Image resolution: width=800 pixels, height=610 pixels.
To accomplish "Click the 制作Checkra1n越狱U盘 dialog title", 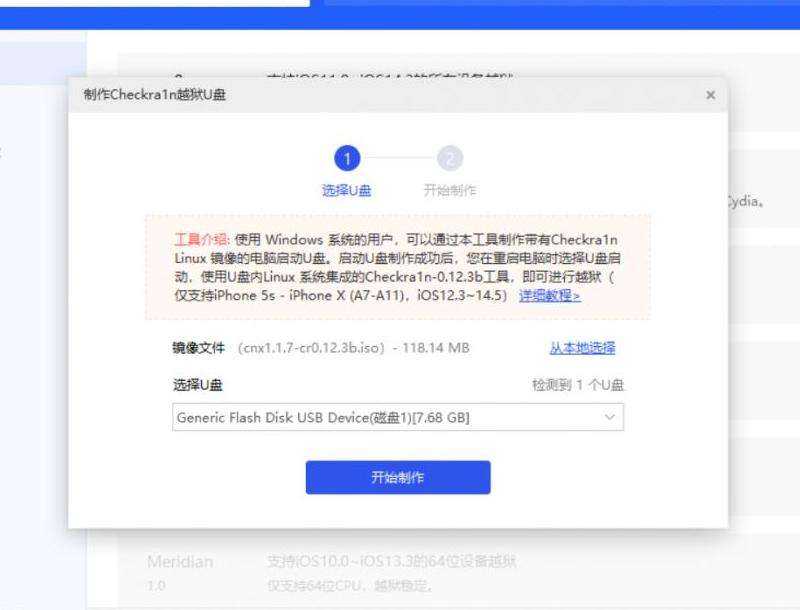I will coord(154,95).
